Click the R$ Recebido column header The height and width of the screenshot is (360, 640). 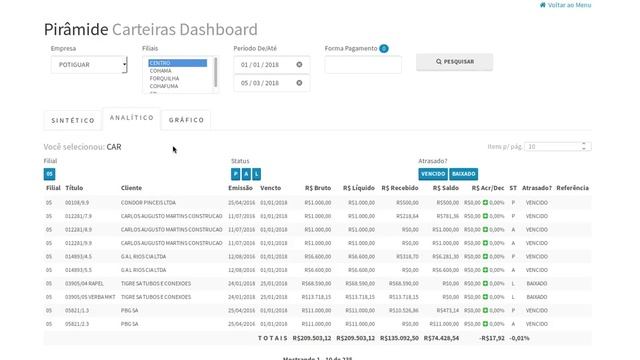point(400,188)
